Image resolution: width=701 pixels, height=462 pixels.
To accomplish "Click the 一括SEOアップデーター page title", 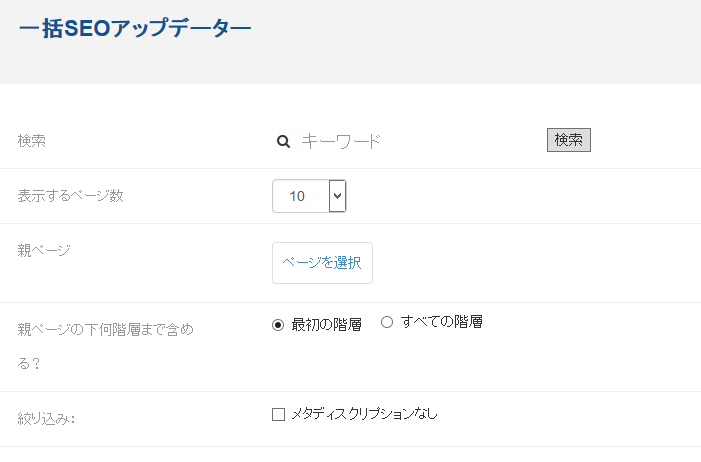I will pos(135,28).
